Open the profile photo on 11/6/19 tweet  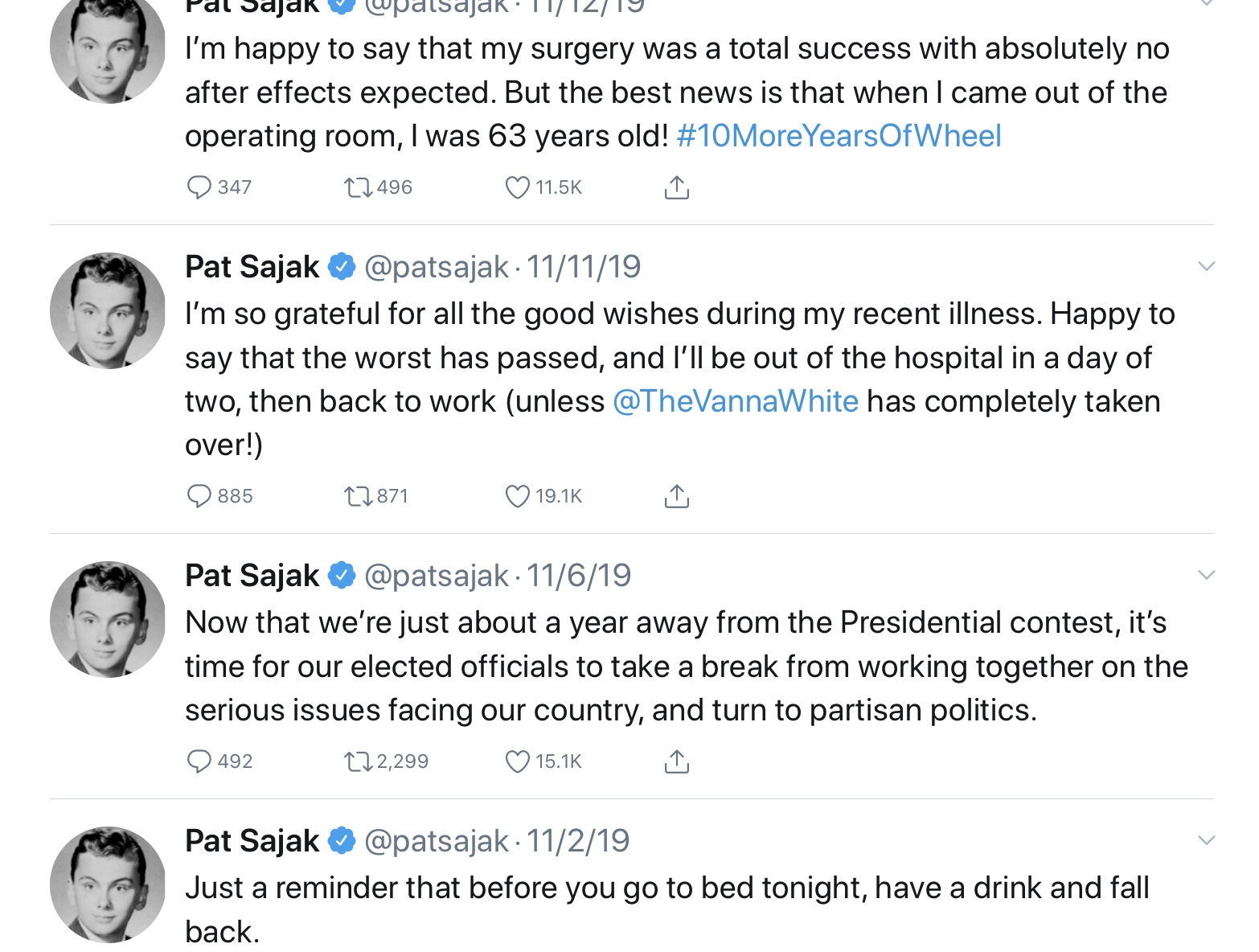108,619
